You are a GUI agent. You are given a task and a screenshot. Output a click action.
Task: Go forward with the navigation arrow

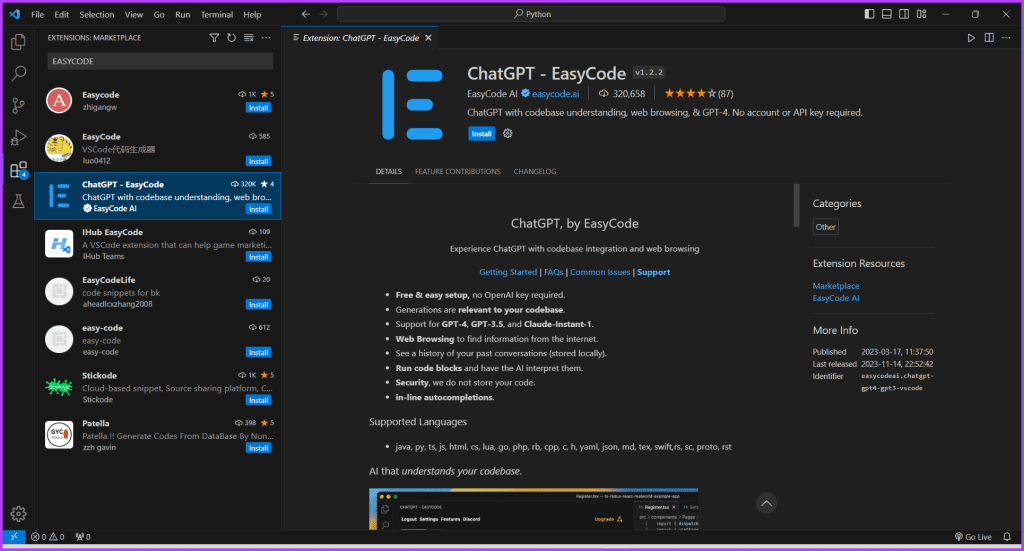coord(323,14)
